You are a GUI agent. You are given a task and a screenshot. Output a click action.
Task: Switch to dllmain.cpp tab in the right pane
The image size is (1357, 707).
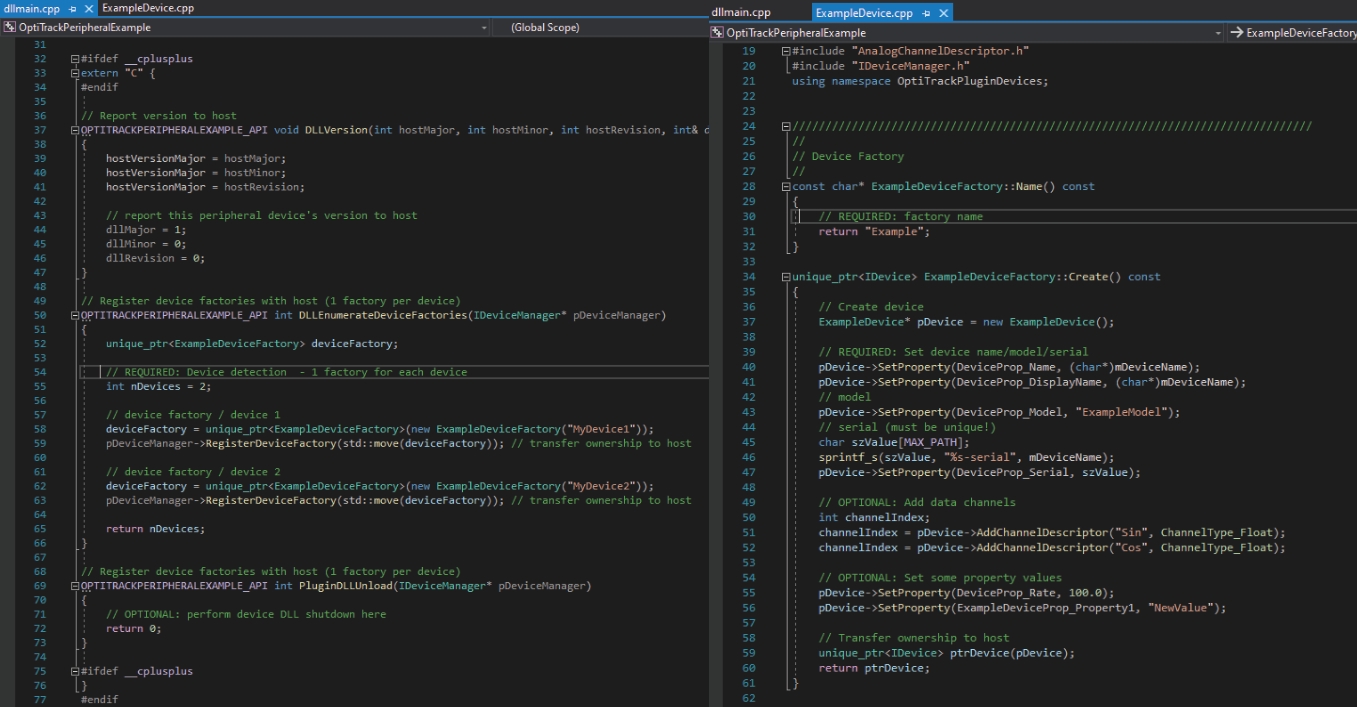741,13
